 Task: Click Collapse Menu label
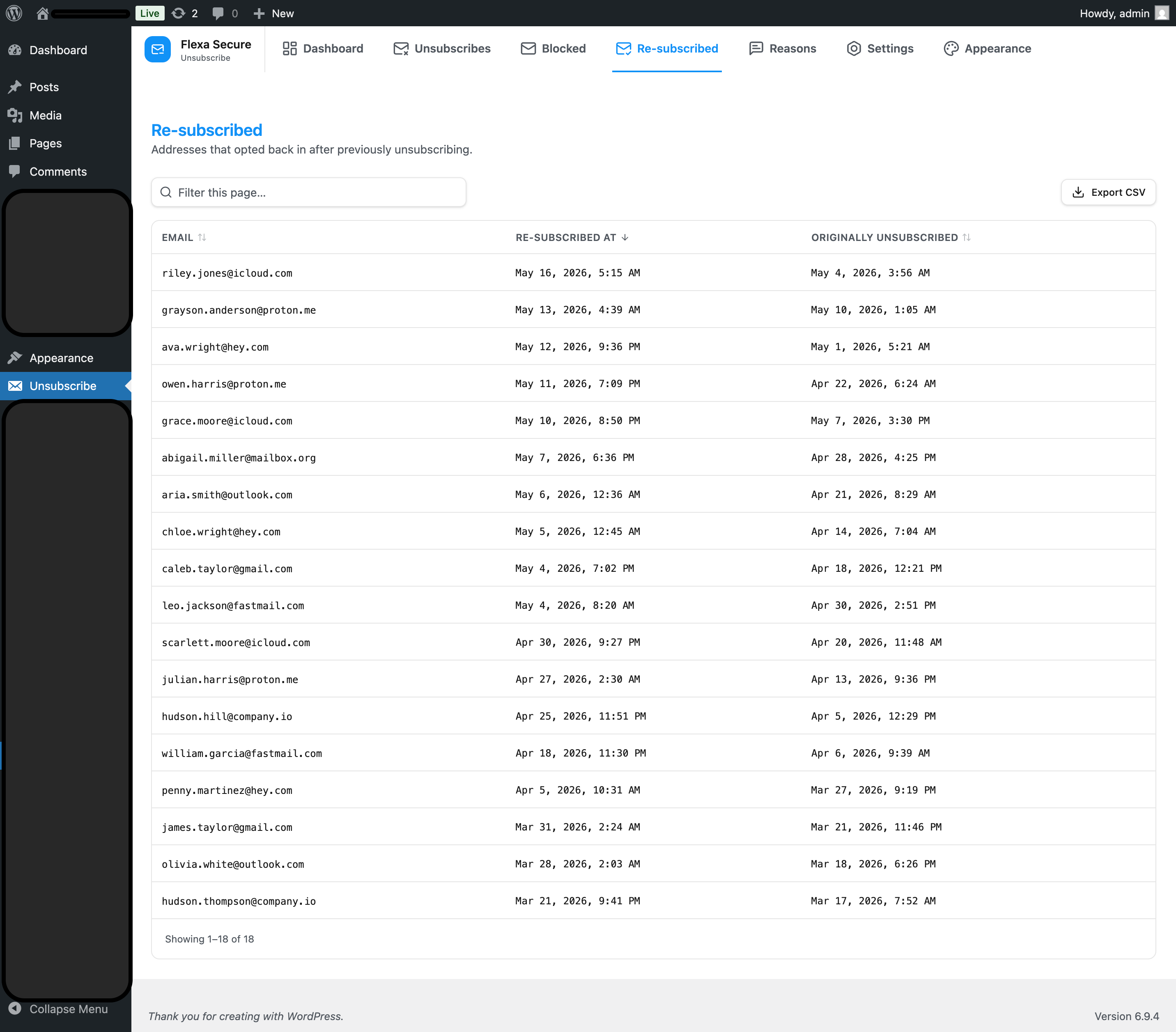[x=69, y=1009]
